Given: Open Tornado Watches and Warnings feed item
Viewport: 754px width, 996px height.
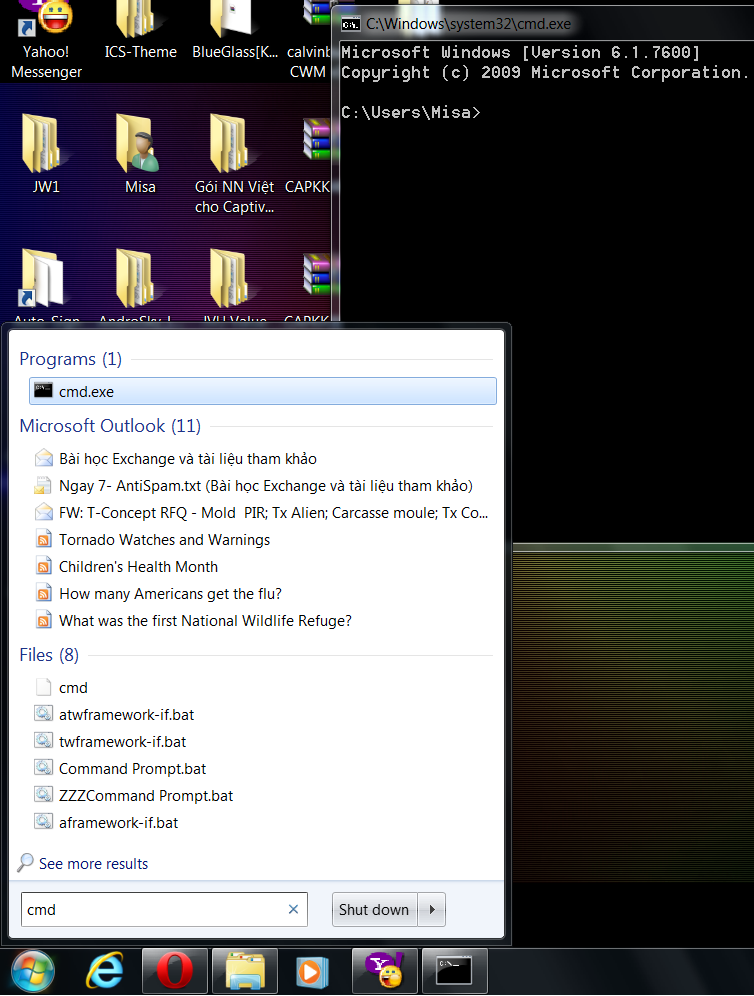Looking at the screenshot, I should [x=164, y=540].
